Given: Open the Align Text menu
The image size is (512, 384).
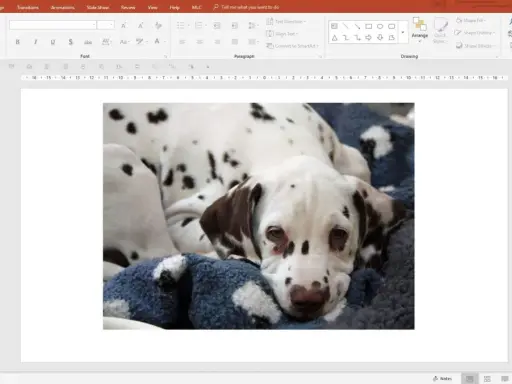Looking at the screenshot, I should coord(282,34).
